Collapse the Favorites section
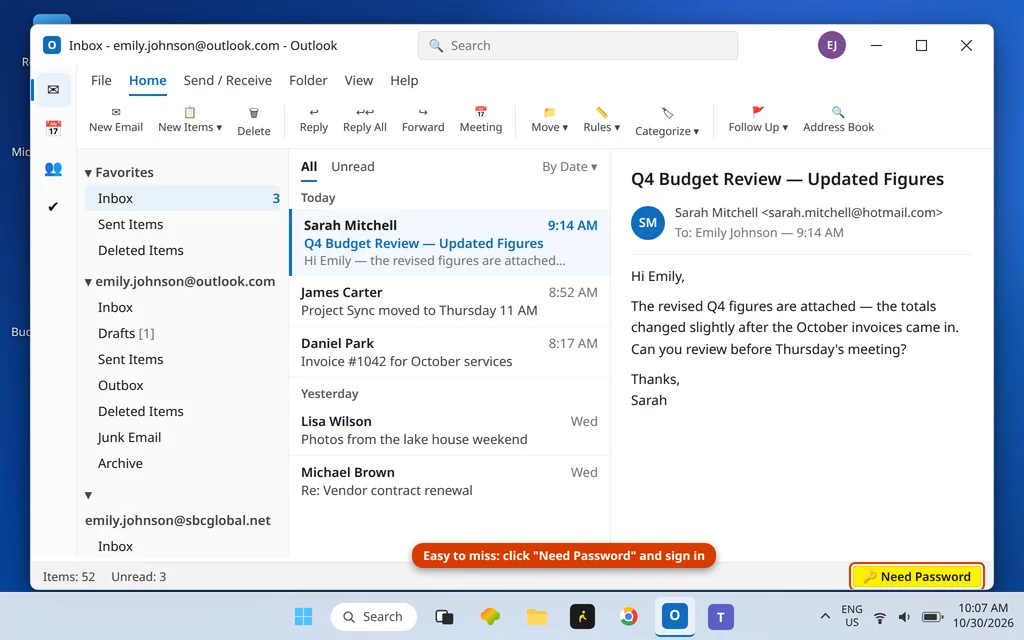Viewport: 1024px width, 640px height. point(88,173)
